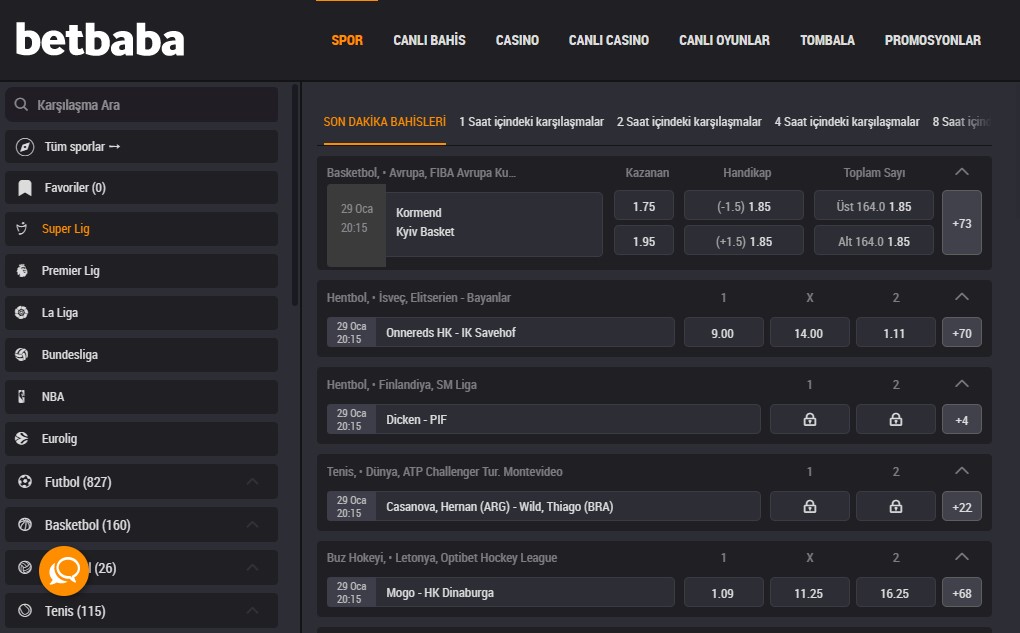
Task: Go to the CASINO section
Action: (x=517, y=40)
